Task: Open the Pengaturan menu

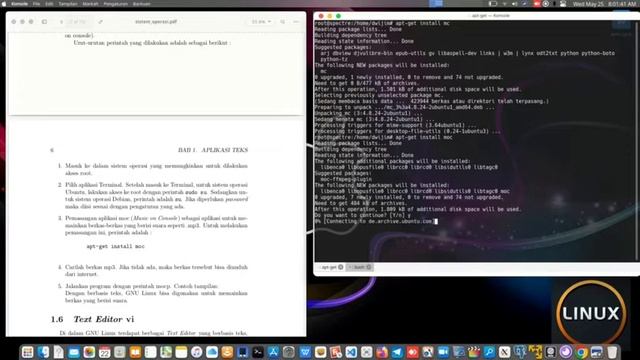Action: (x=116, y=4)
